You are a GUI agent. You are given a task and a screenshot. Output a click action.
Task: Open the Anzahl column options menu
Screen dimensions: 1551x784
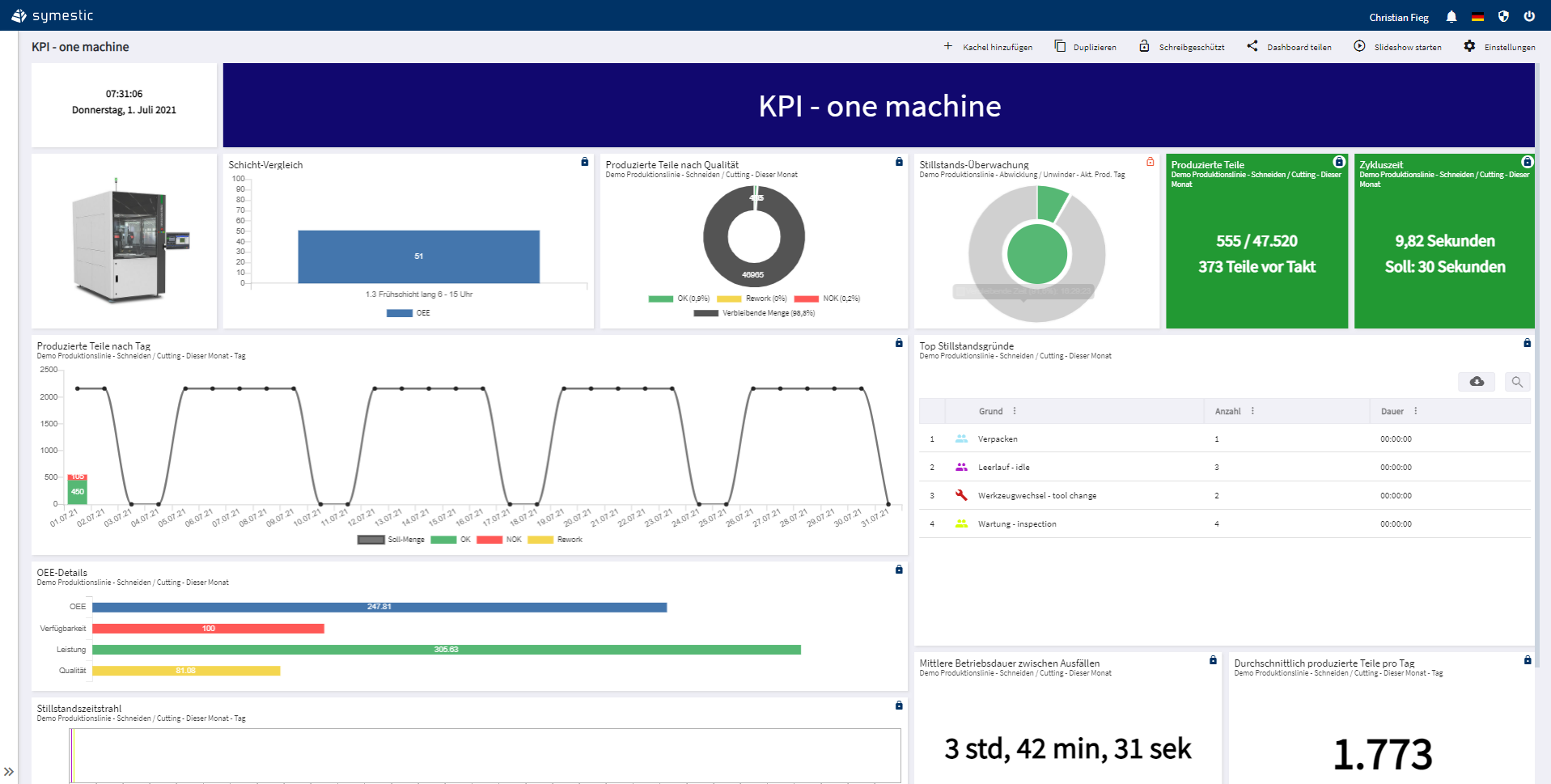[x=1253, y=411]
